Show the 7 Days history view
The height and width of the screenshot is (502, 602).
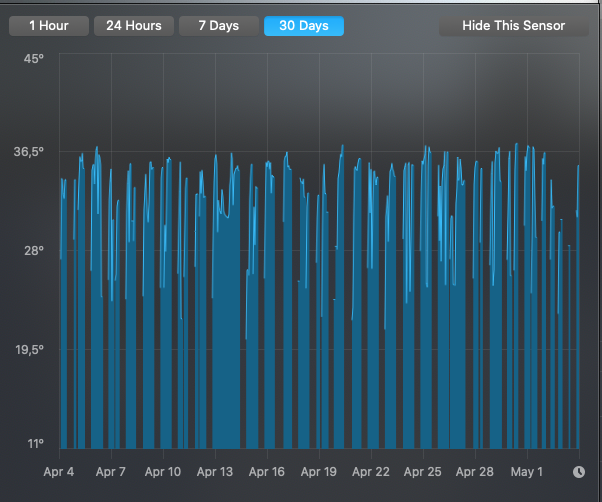[x=219, y=26]
